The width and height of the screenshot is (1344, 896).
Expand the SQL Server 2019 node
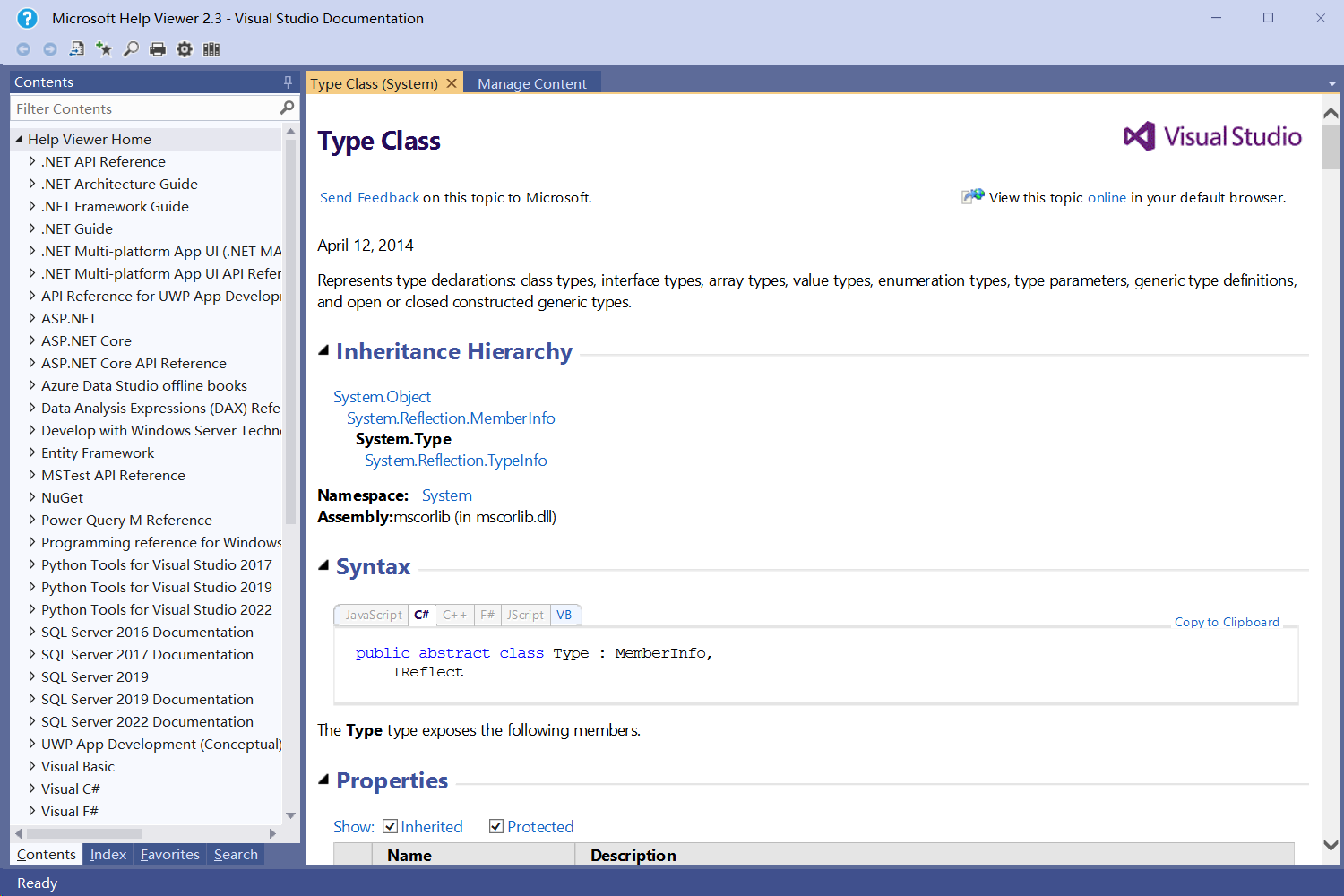point(32,676)
